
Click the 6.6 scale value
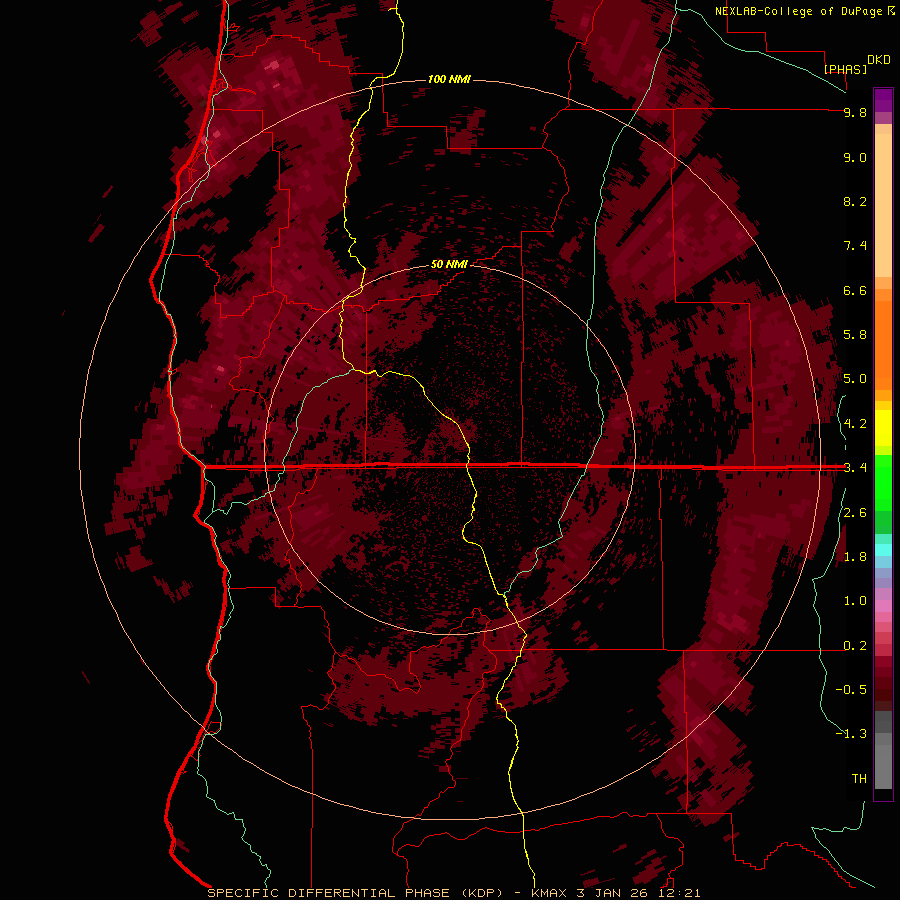855,290
